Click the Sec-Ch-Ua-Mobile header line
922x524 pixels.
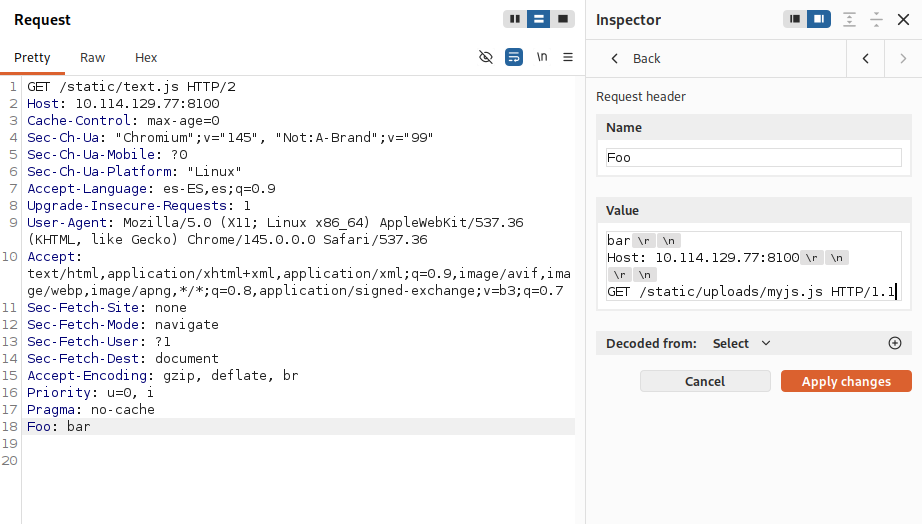[107, 154]
